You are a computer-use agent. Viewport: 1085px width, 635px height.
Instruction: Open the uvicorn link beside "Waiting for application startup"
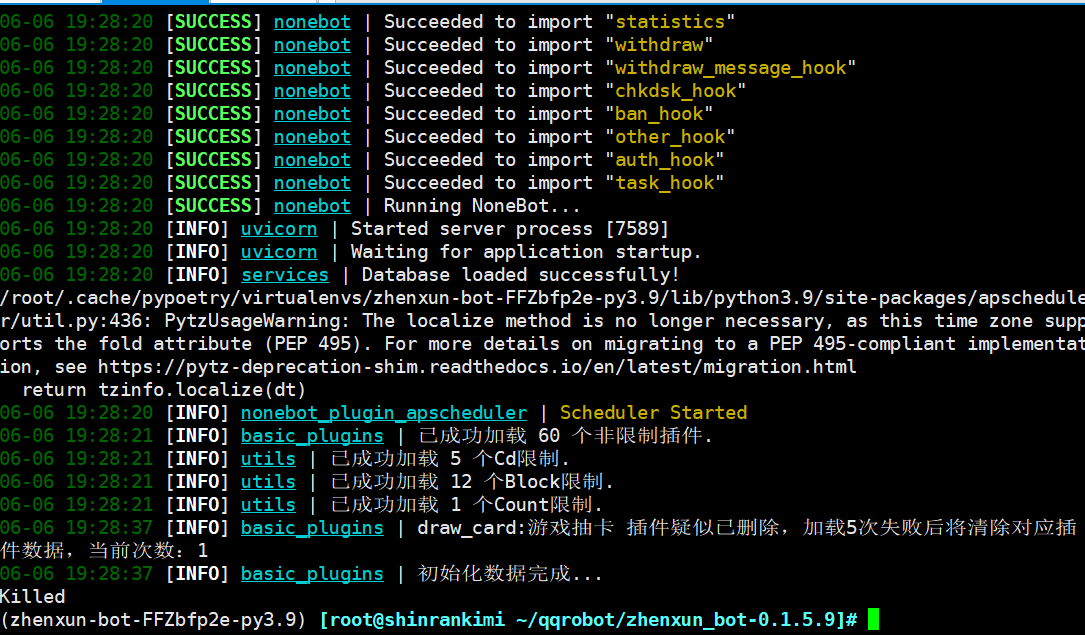279,252
